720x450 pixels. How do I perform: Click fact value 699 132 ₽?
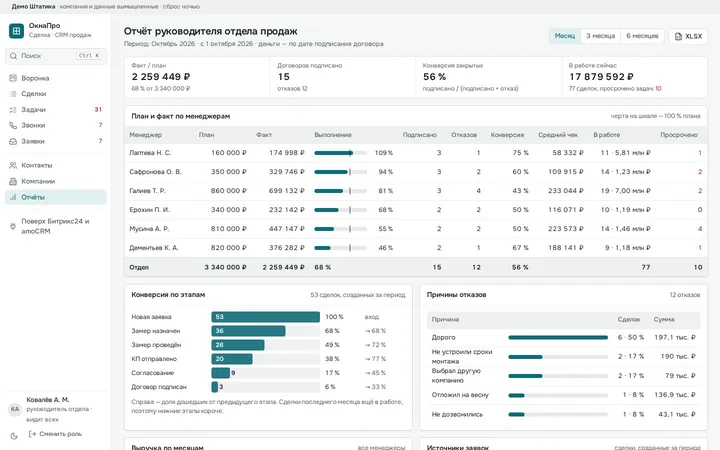pyautogui.click(x=287, y=191)
